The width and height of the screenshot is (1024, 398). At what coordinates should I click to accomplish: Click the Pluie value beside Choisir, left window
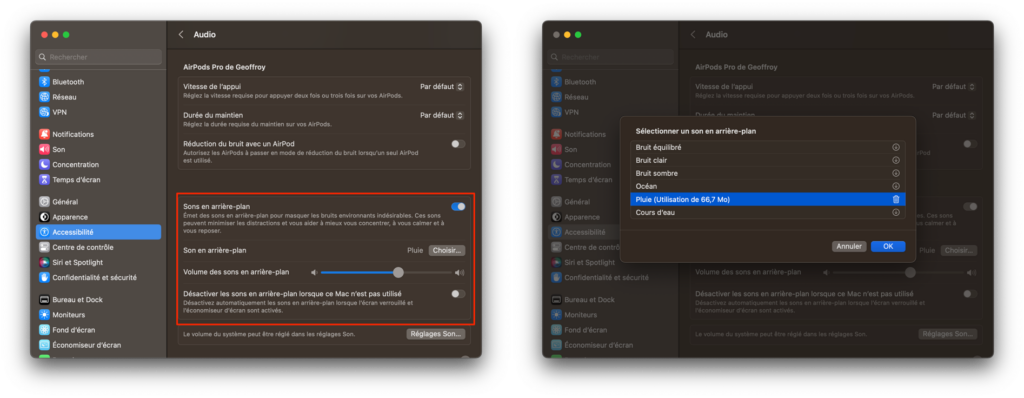415,250
